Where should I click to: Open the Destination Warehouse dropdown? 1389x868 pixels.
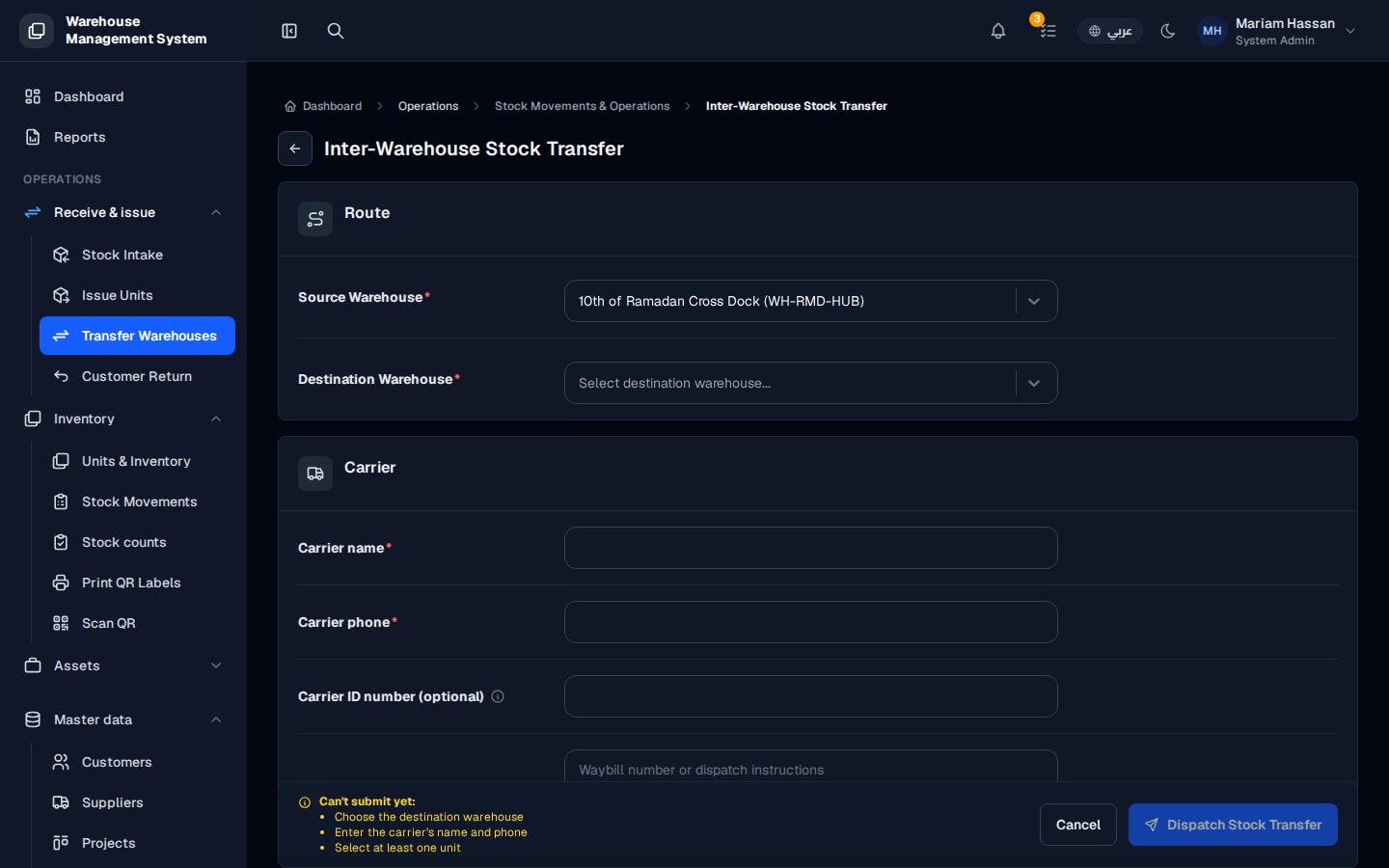tap(810, 383)
